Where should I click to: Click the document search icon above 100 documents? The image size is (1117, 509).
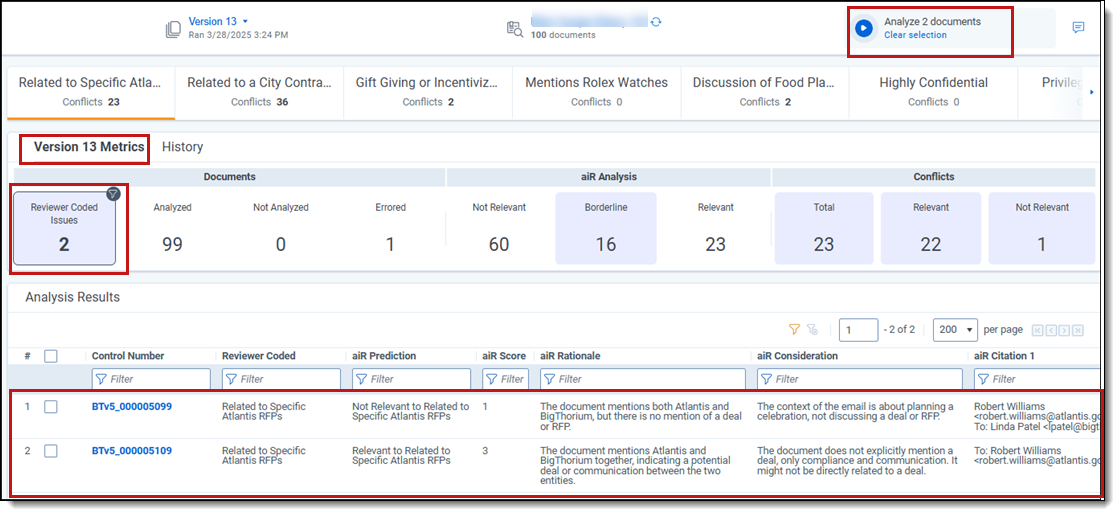click(x=514, y=28)
